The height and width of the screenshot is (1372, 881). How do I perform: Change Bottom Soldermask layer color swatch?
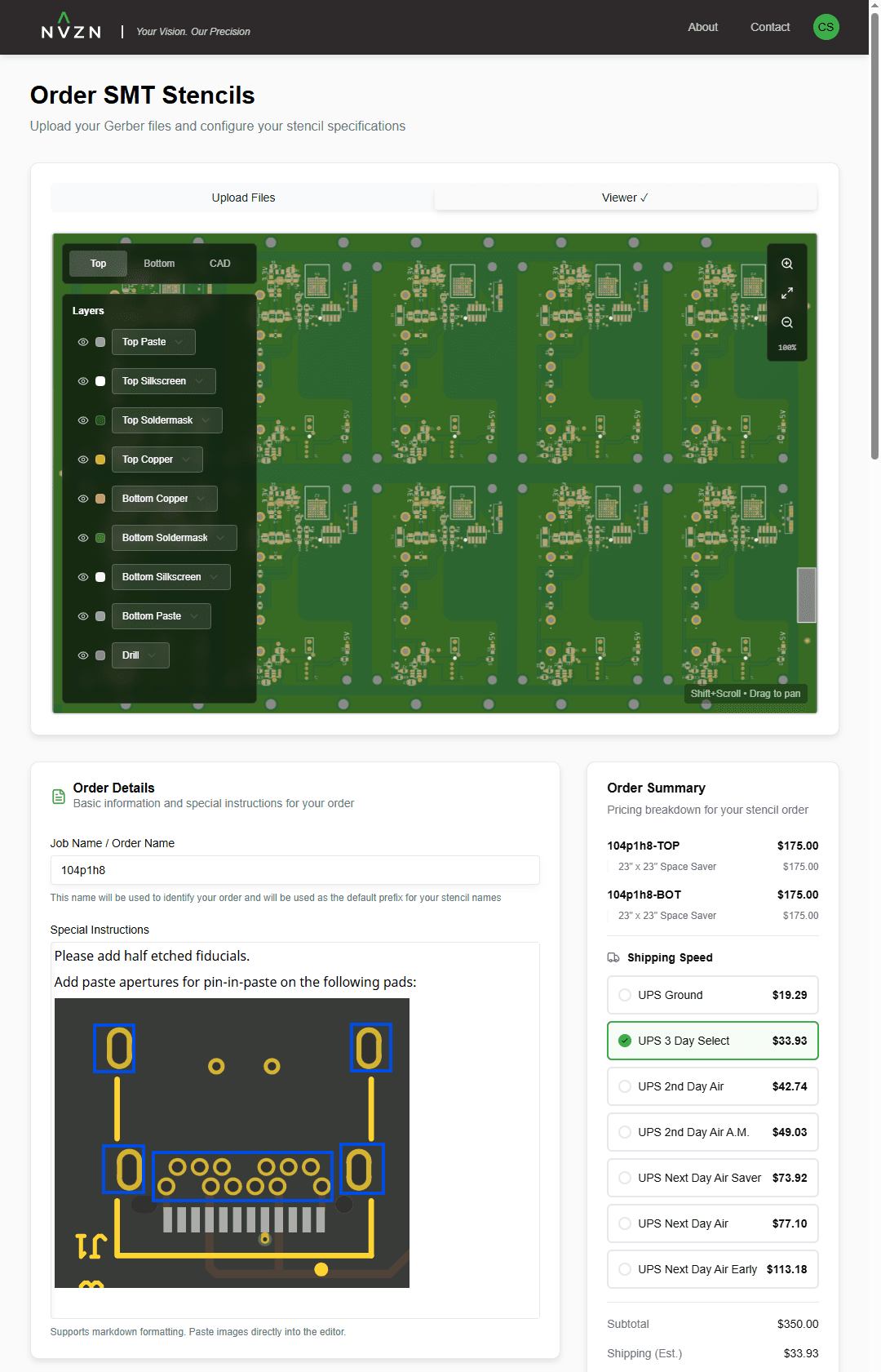[x=100, y=538]
